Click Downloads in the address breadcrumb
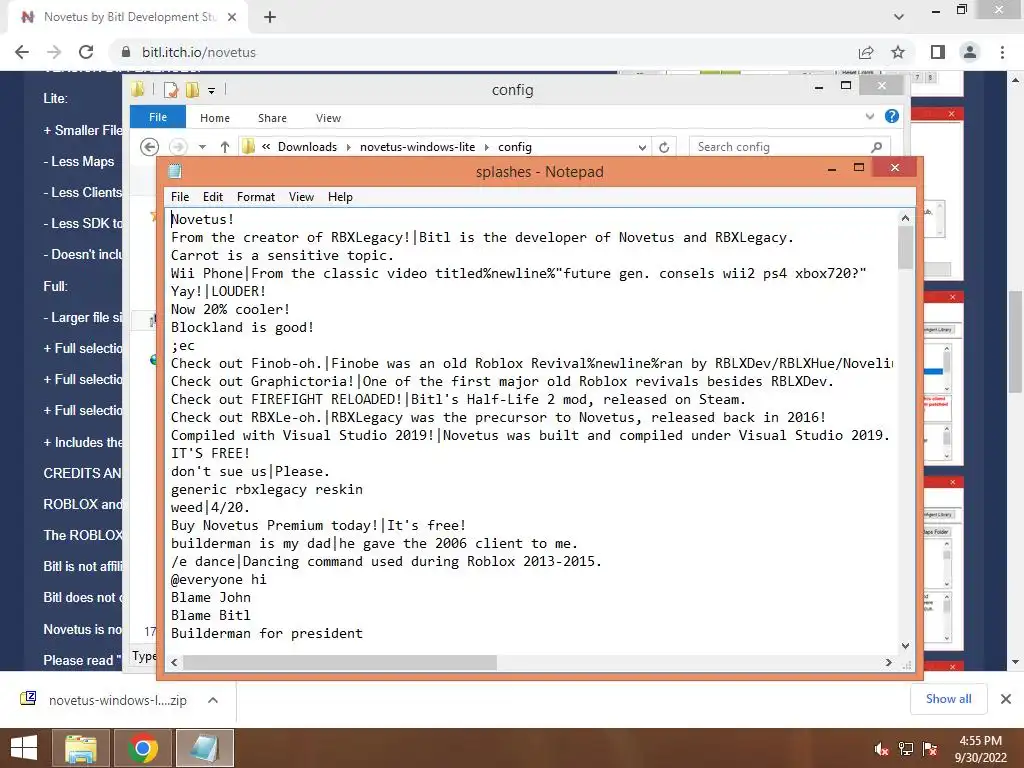The image size is (1024, 768). [x=307, y=147]
